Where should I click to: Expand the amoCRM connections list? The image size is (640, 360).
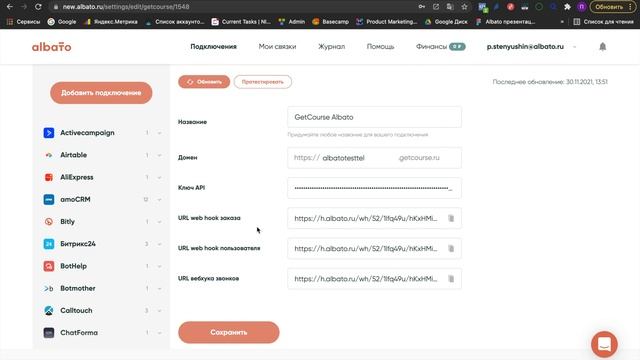coord(160,200)
